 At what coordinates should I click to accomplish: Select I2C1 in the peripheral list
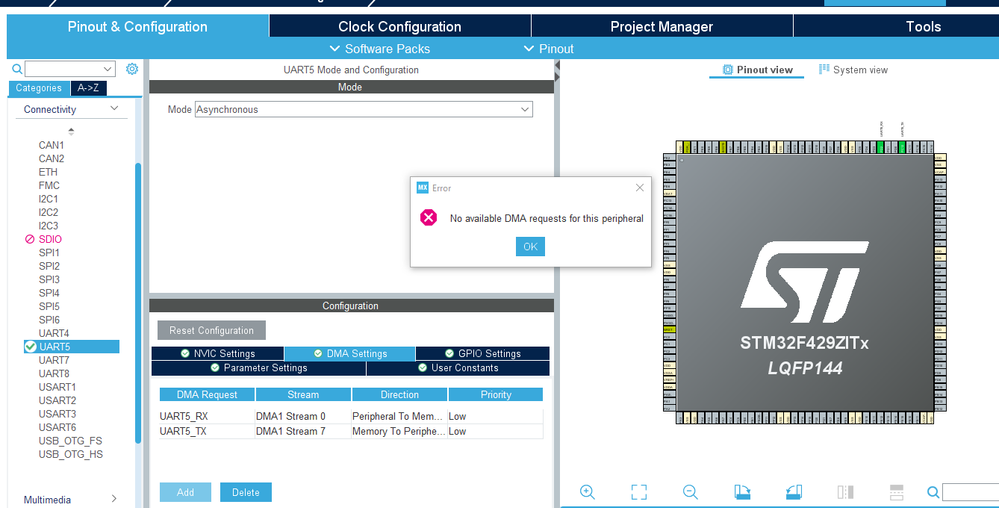[48, 199]
